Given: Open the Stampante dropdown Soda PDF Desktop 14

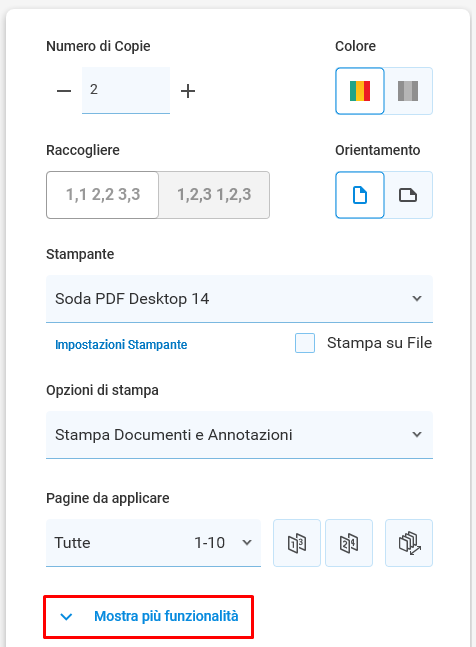Looking at the screenshot, I should click(x=239, y=299).
